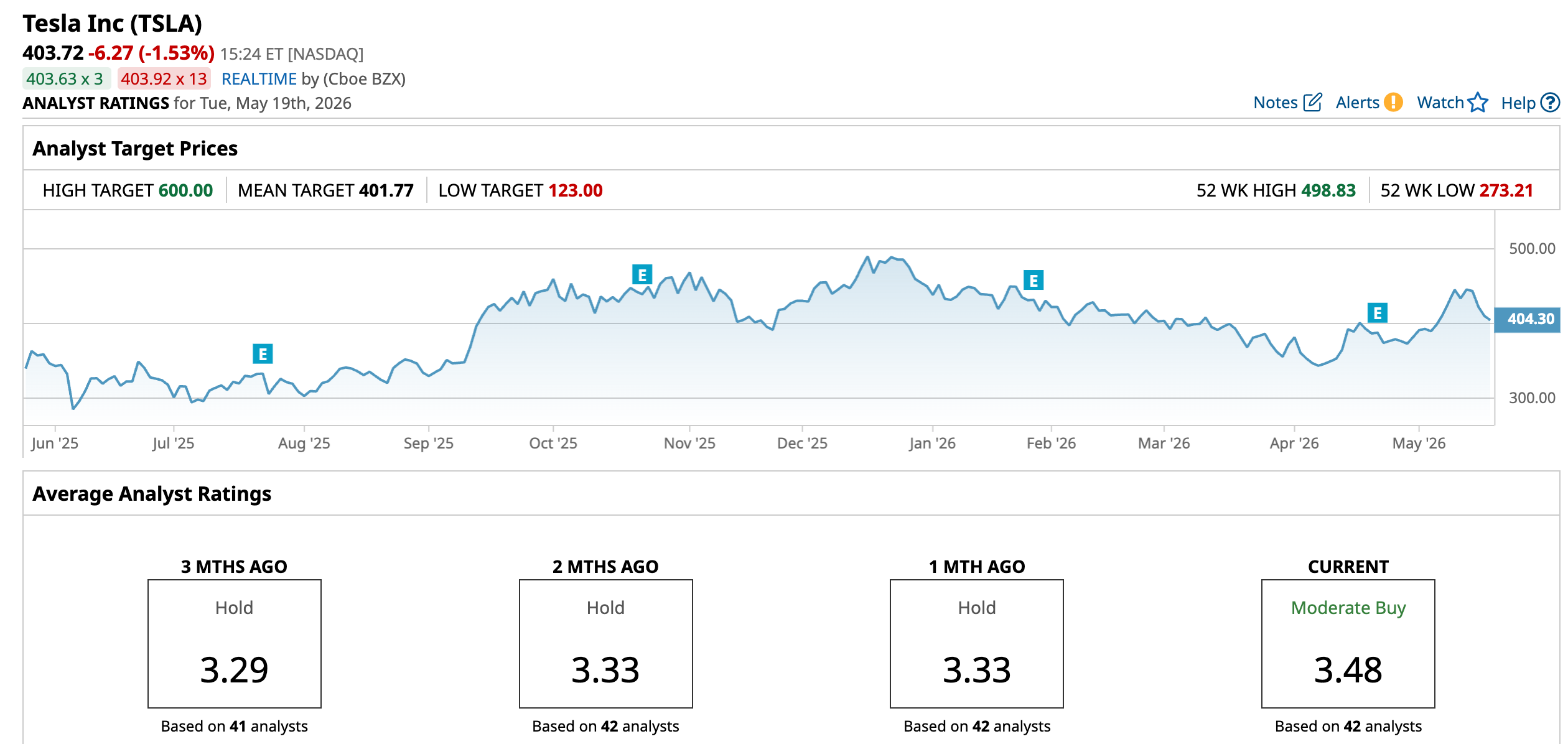Select the 2 MTHS AGO rating box
1568x744 pixels.
tap(606, 644)
